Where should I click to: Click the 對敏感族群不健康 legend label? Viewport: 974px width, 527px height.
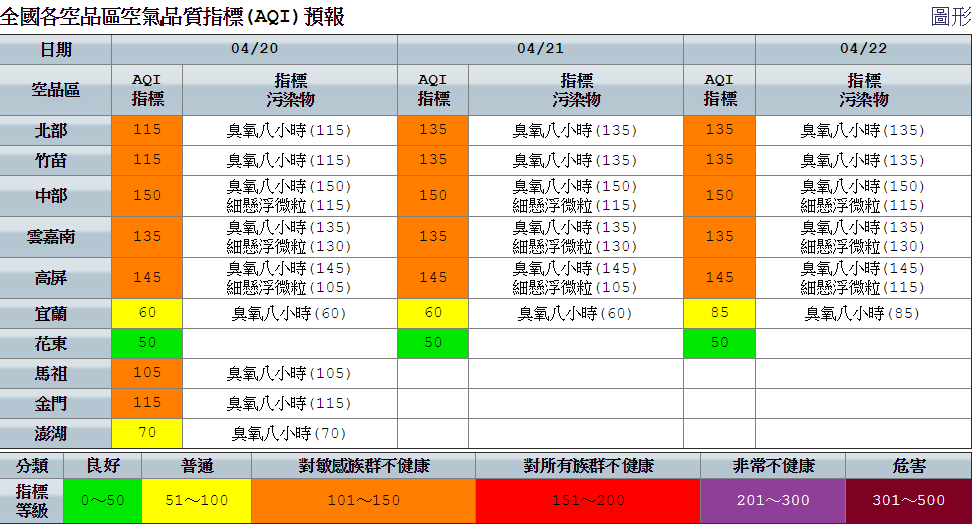[363, 465]
